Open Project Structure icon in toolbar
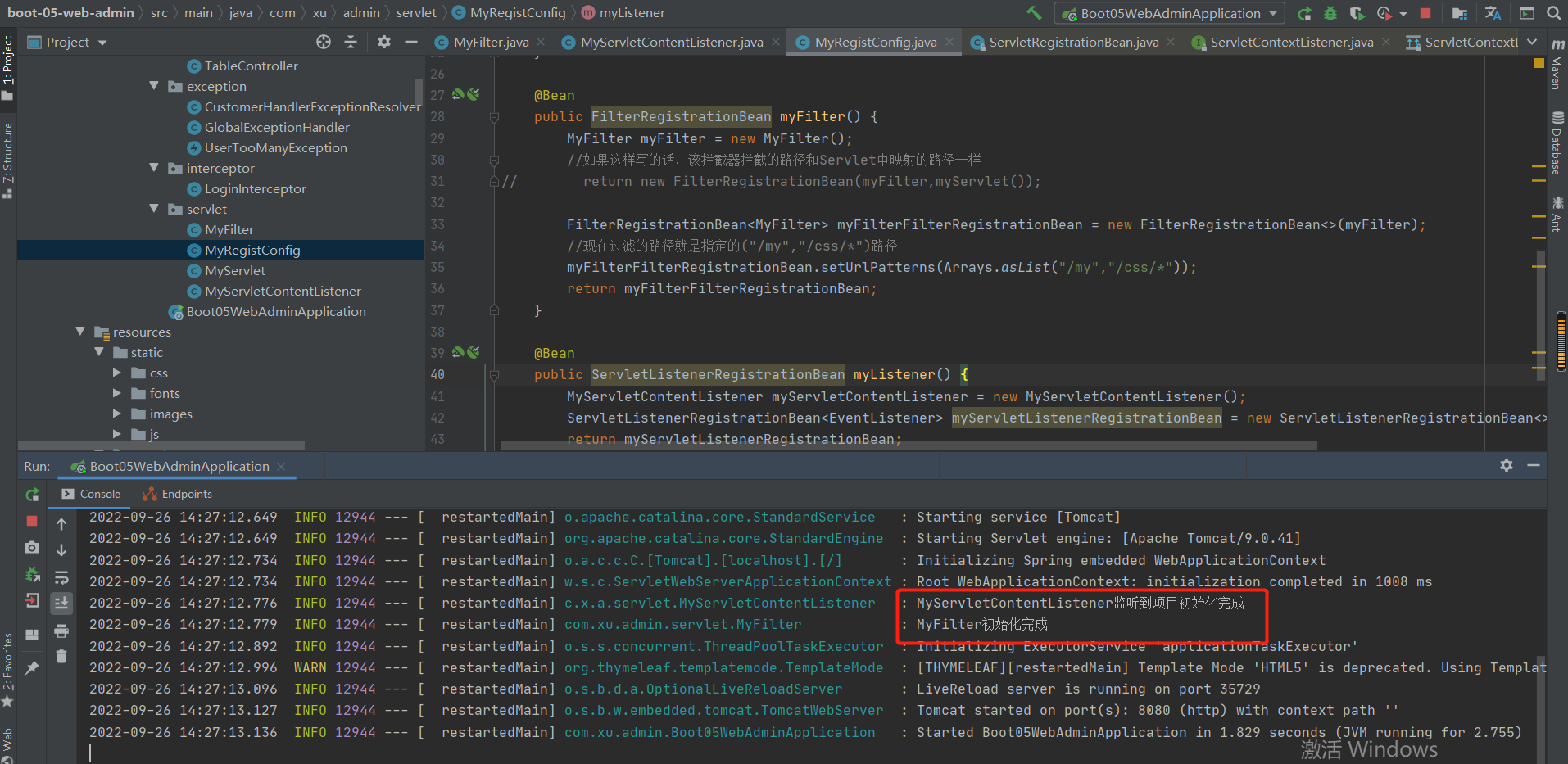This screenshot has width=1568, height=764. click(1459, 13)
